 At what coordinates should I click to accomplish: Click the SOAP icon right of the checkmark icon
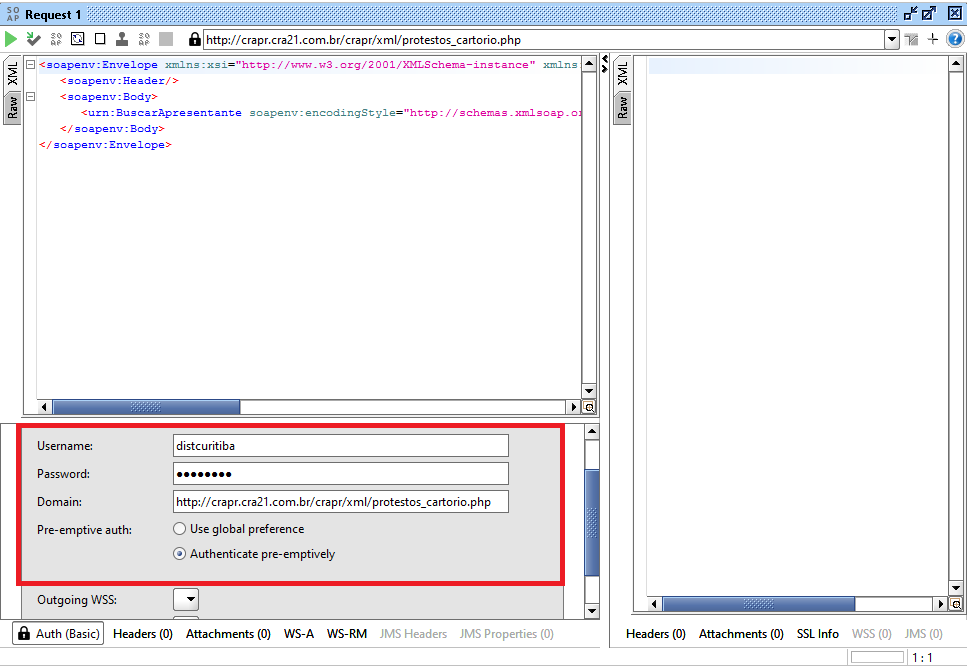56,39
